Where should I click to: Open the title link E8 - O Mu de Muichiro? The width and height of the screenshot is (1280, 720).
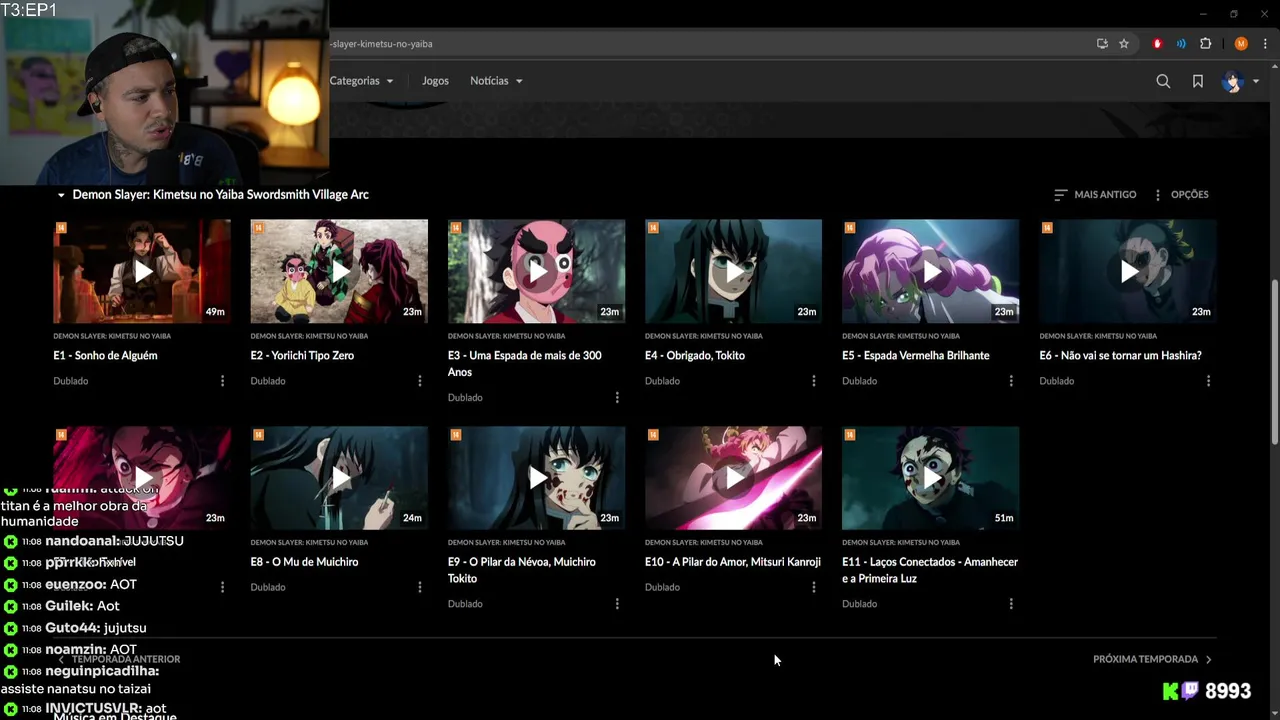click(x=304, y=562)
